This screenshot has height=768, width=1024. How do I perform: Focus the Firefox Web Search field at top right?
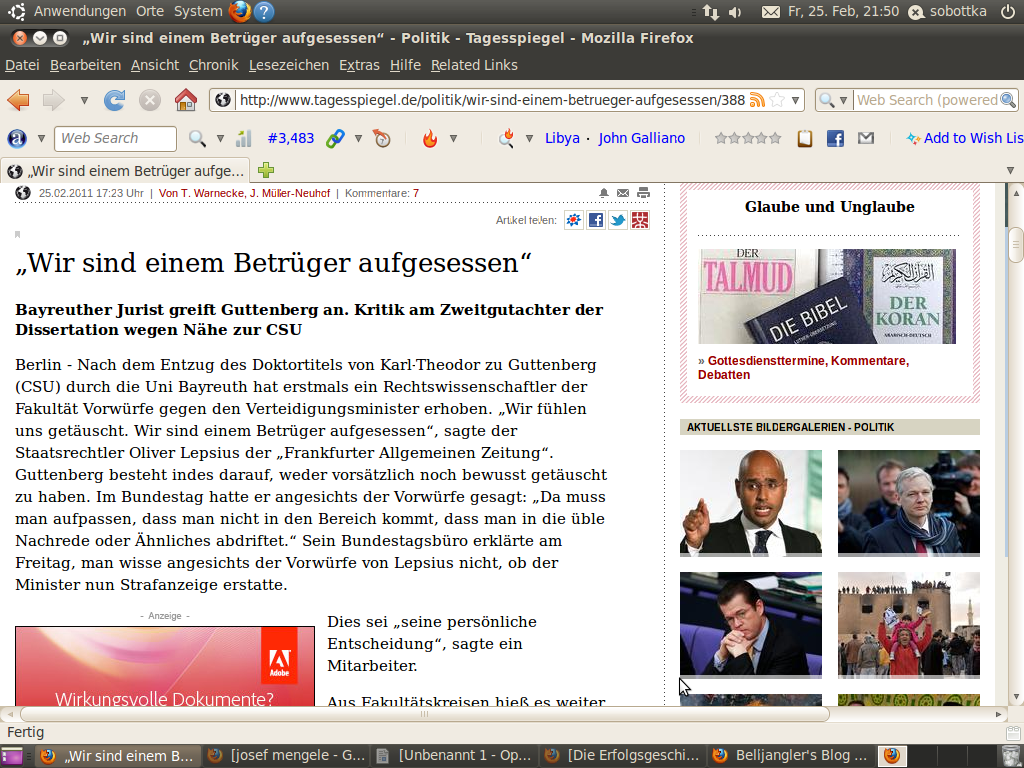[x=927, y=100]
